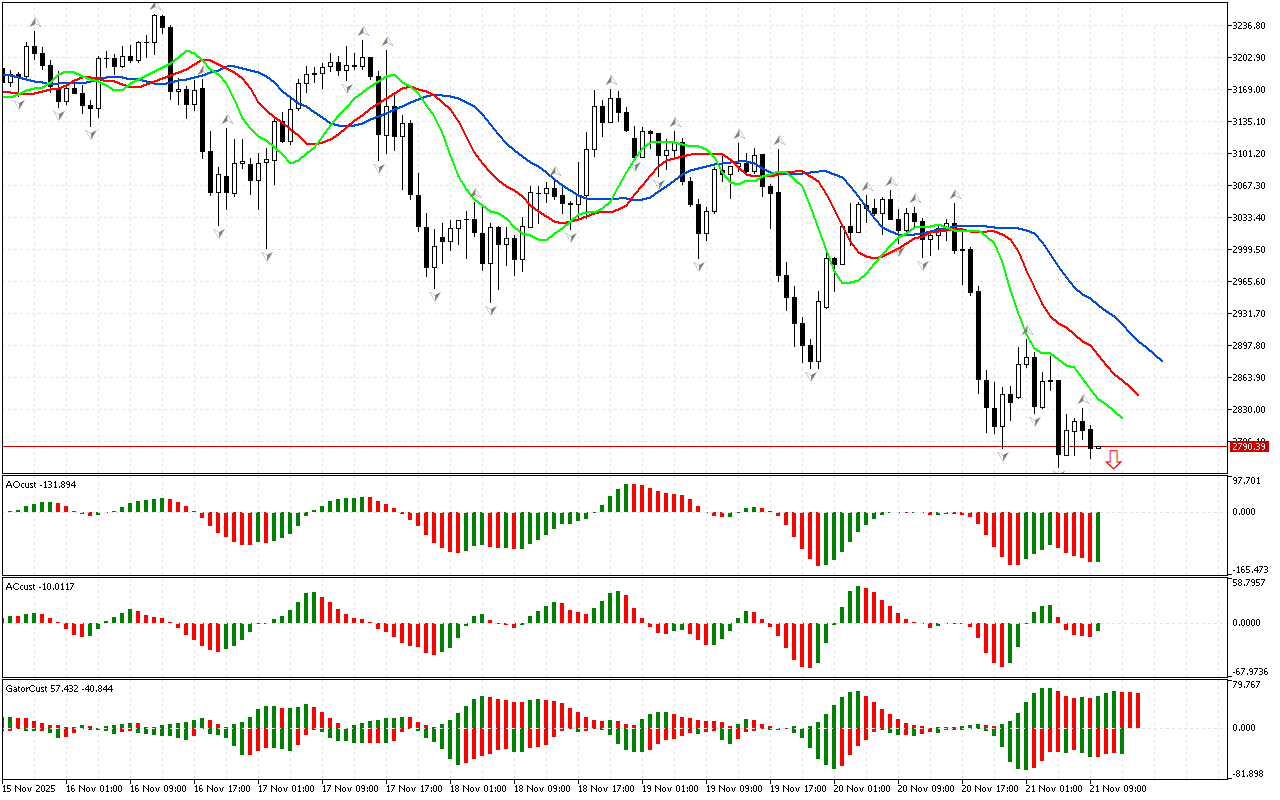Click the ACcust indicator label
This screenshot has width=1280, height=800.
[40, 585]
